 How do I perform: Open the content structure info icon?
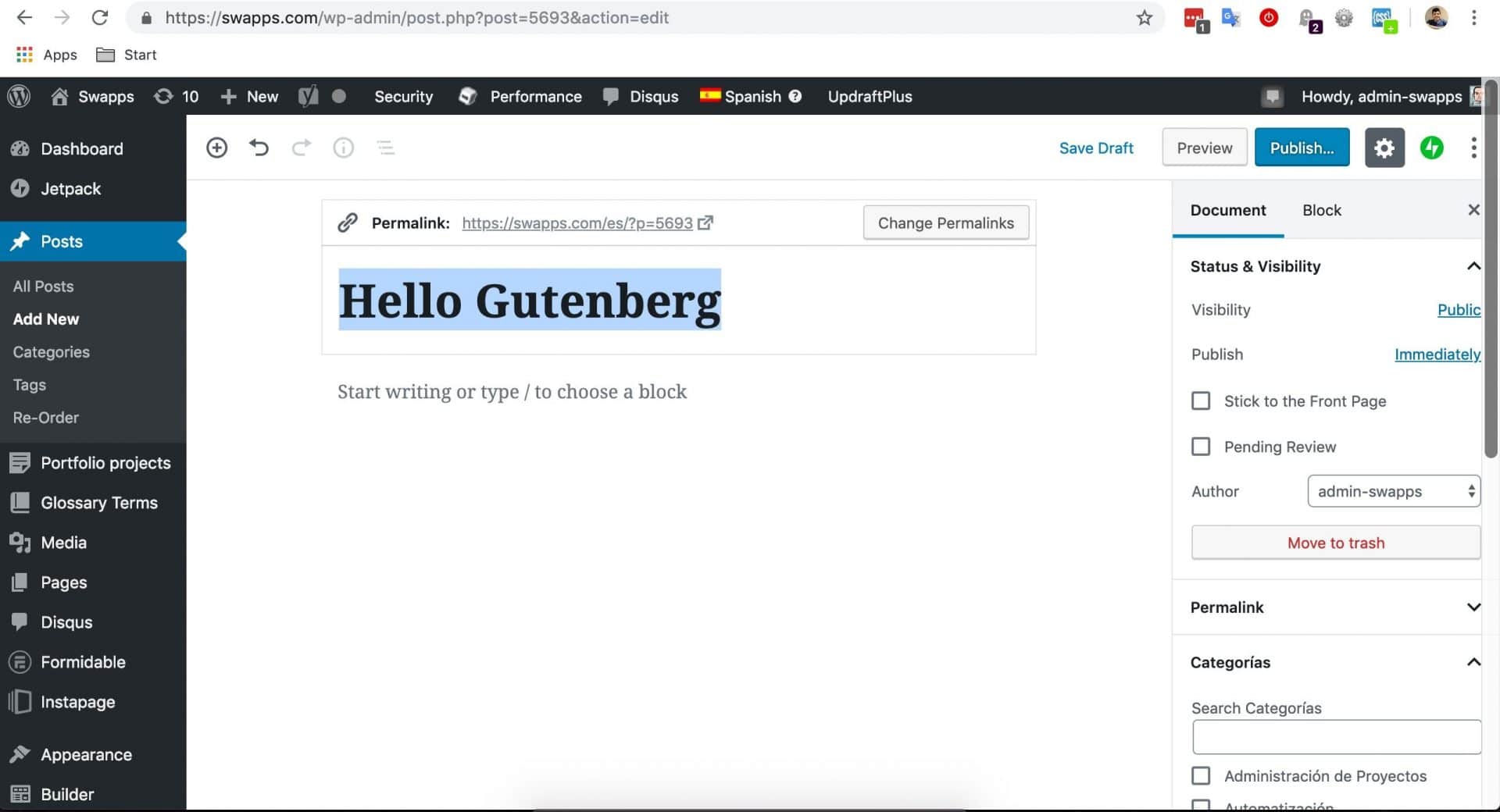click(344, 148)
